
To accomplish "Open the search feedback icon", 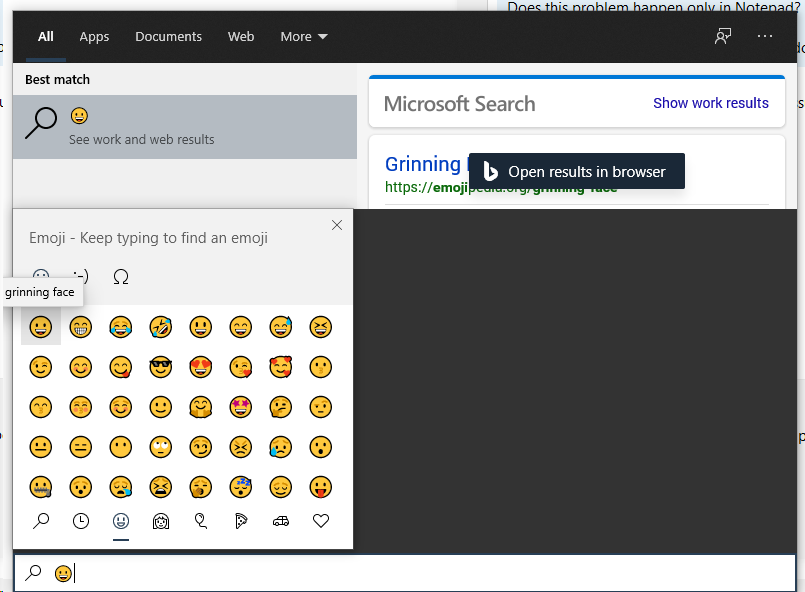I will 723,36.
